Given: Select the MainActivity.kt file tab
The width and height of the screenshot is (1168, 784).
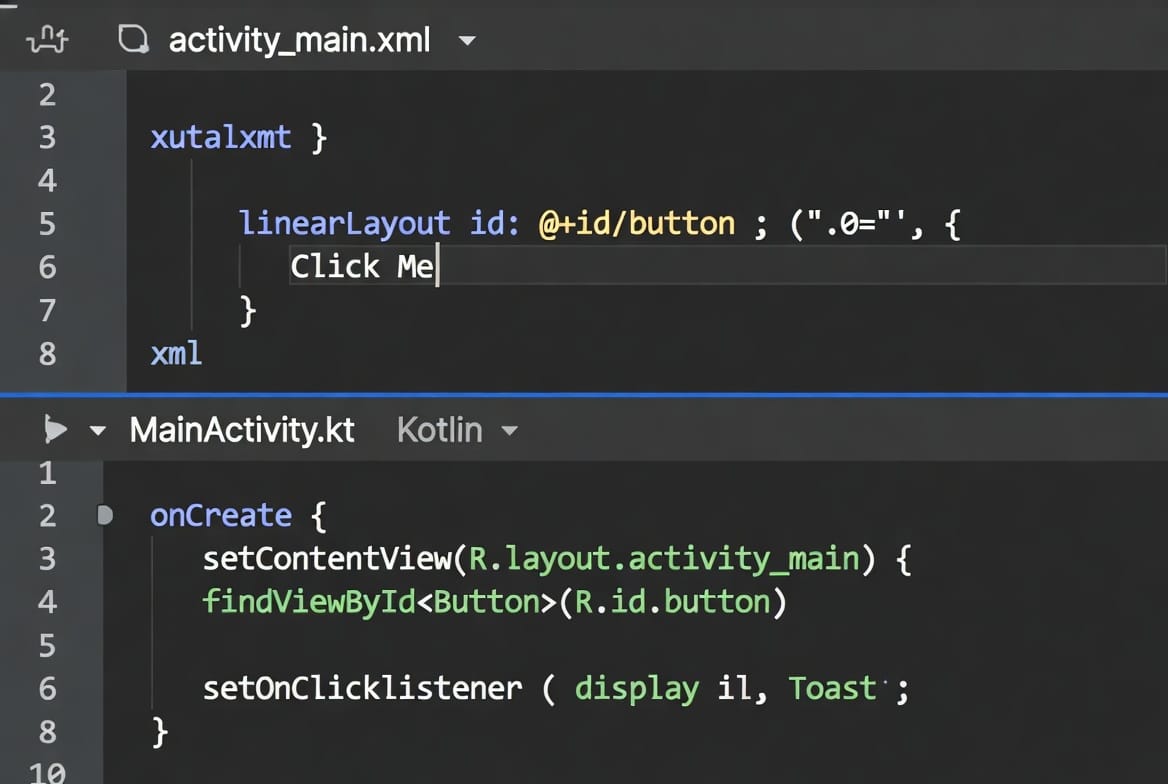Looking at the screenshot, I should coord(242,430).
